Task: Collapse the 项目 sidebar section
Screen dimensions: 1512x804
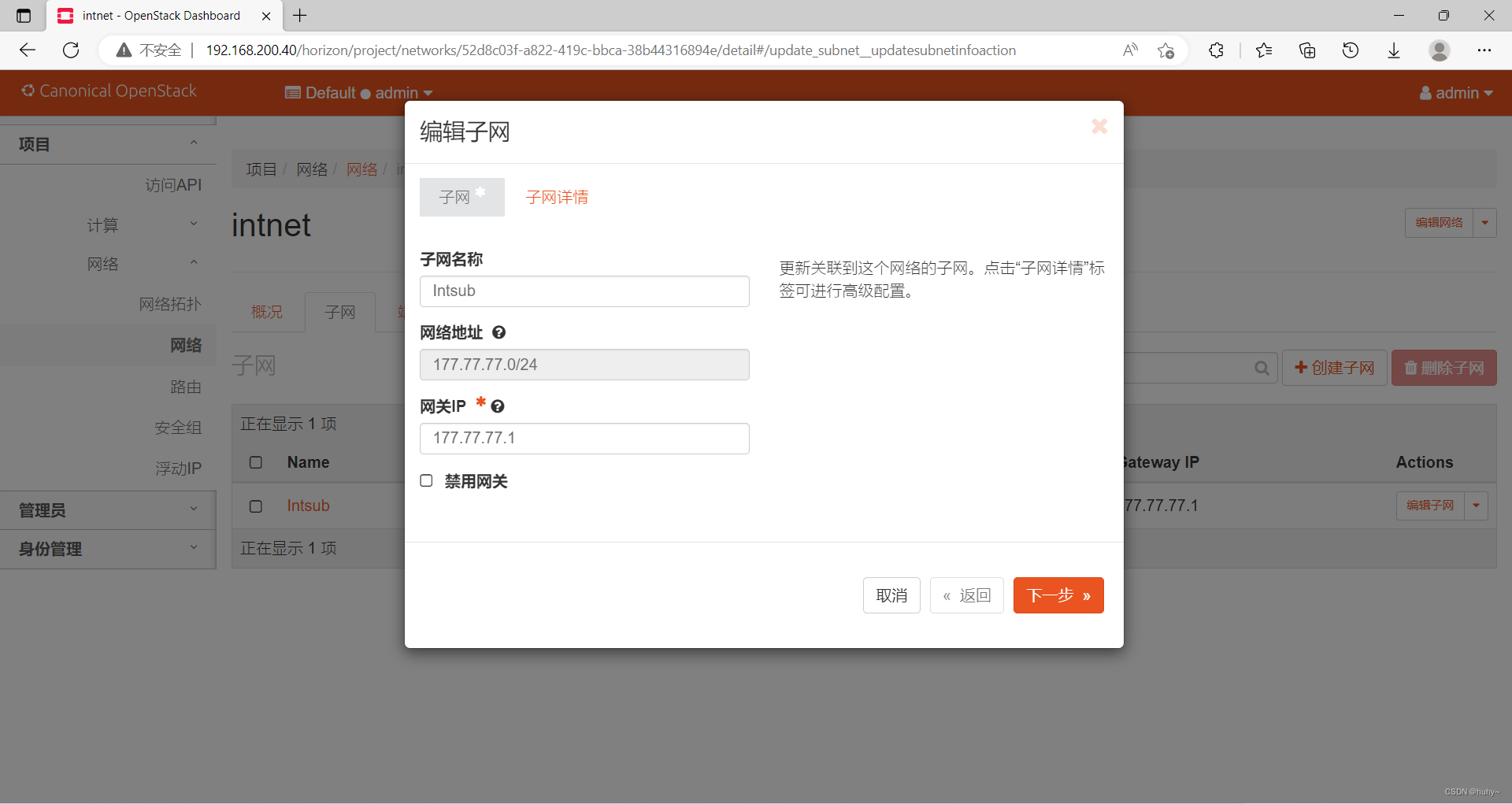Action: coord(108,144)
